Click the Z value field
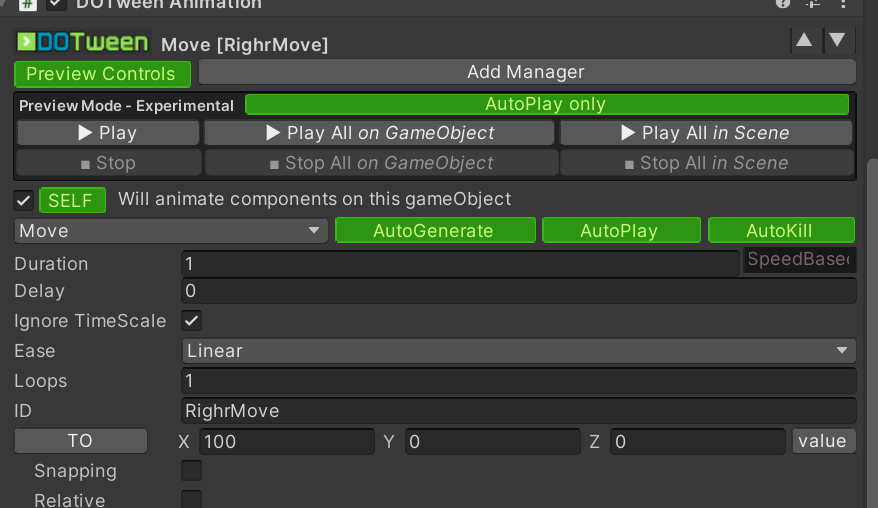Viewport: 878px width, 508px height. [698, 442]
